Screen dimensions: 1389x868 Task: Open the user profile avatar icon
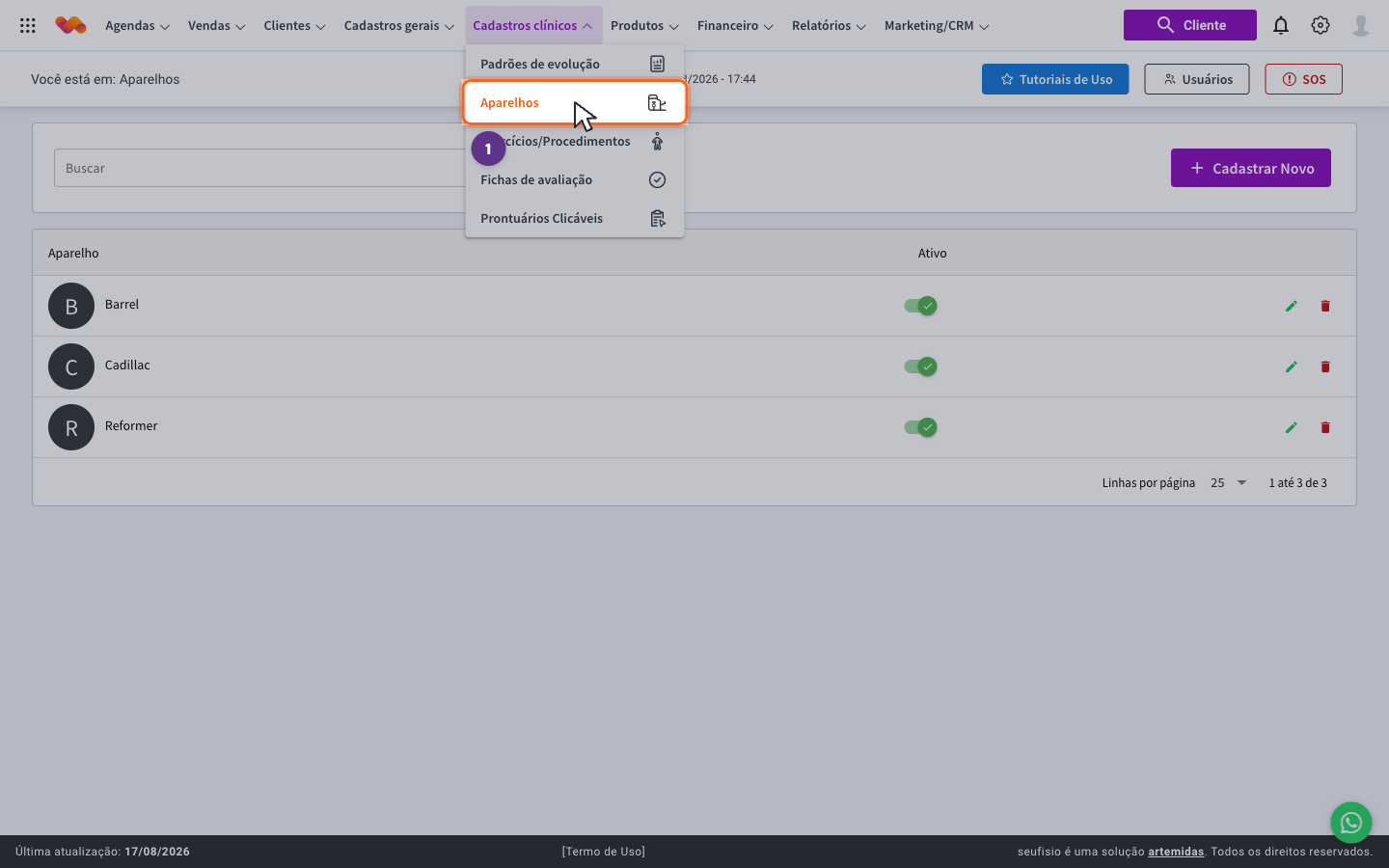tap(1361, 26)
